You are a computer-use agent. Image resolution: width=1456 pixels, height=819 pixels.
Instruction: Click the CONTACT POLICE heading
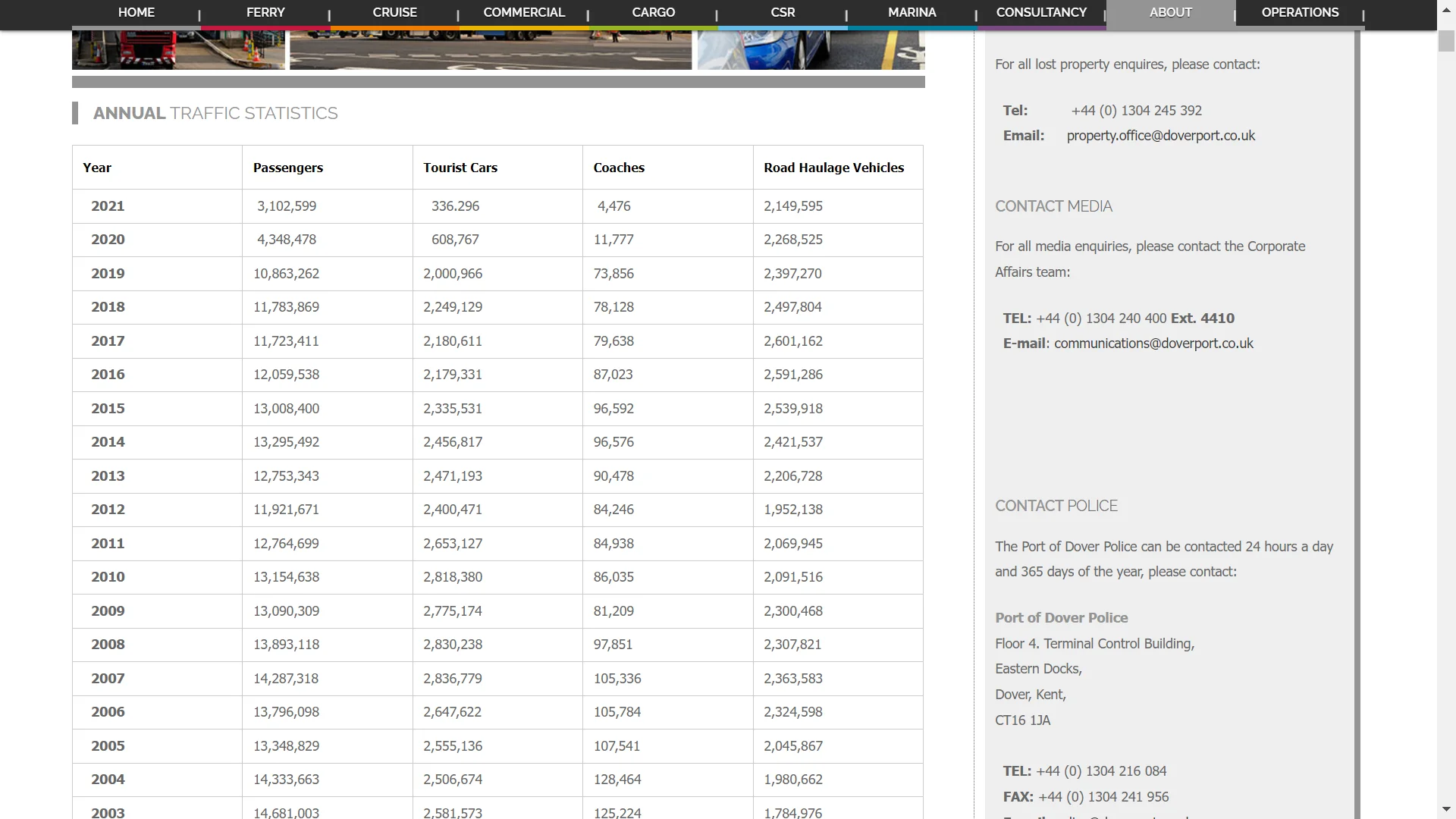coord(1056,506)
